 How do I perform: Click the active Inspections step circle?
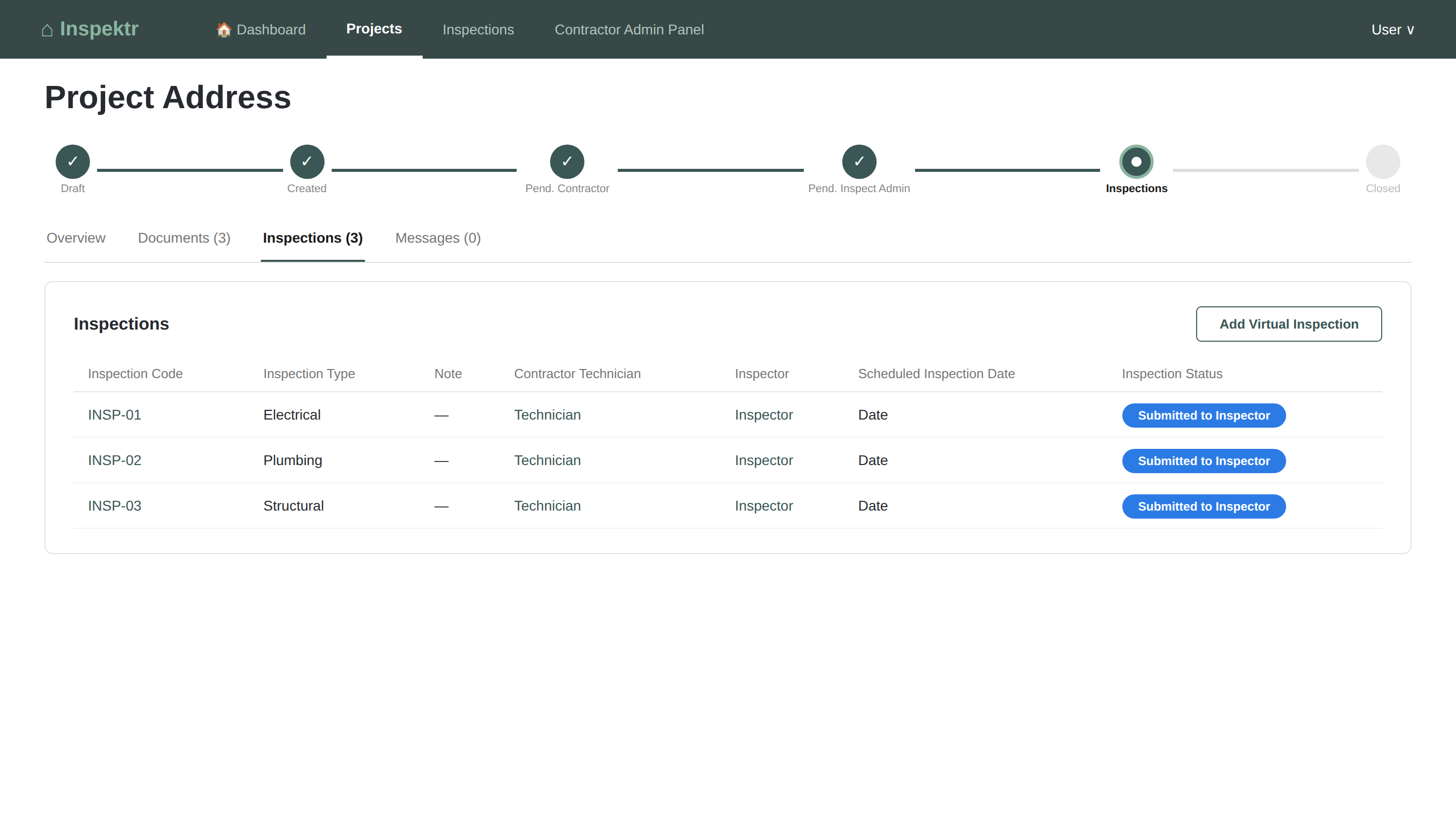[x=1136, y=162]
